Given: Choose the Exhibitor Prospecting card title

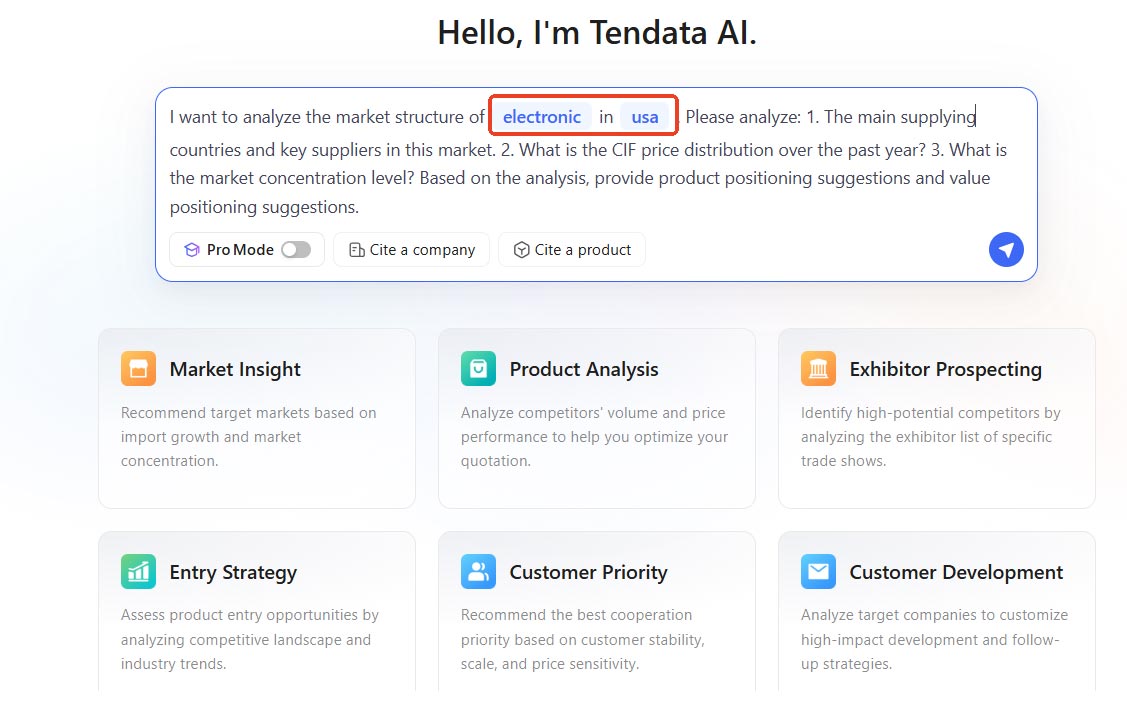Looking at the screenshot, I should (x=945, y=369).
